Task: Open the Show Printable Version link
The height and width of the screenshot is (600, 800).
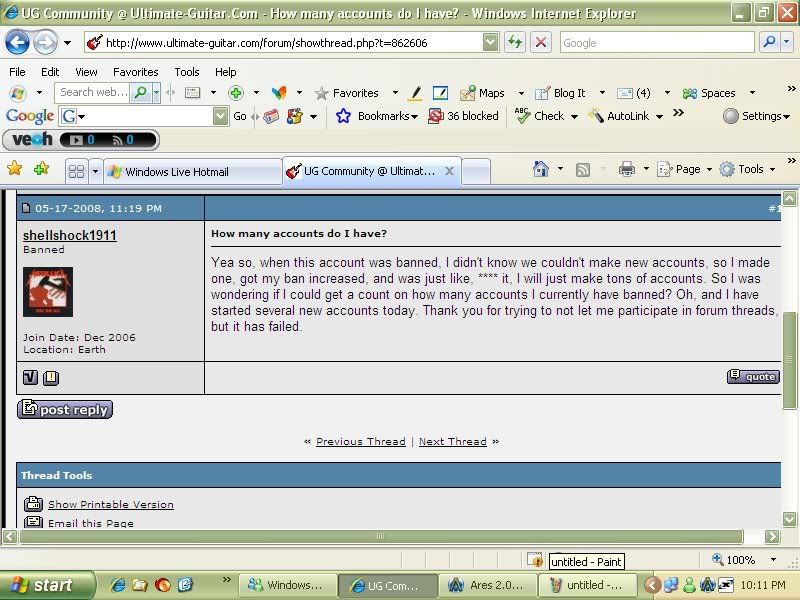Action: (111, 504)
